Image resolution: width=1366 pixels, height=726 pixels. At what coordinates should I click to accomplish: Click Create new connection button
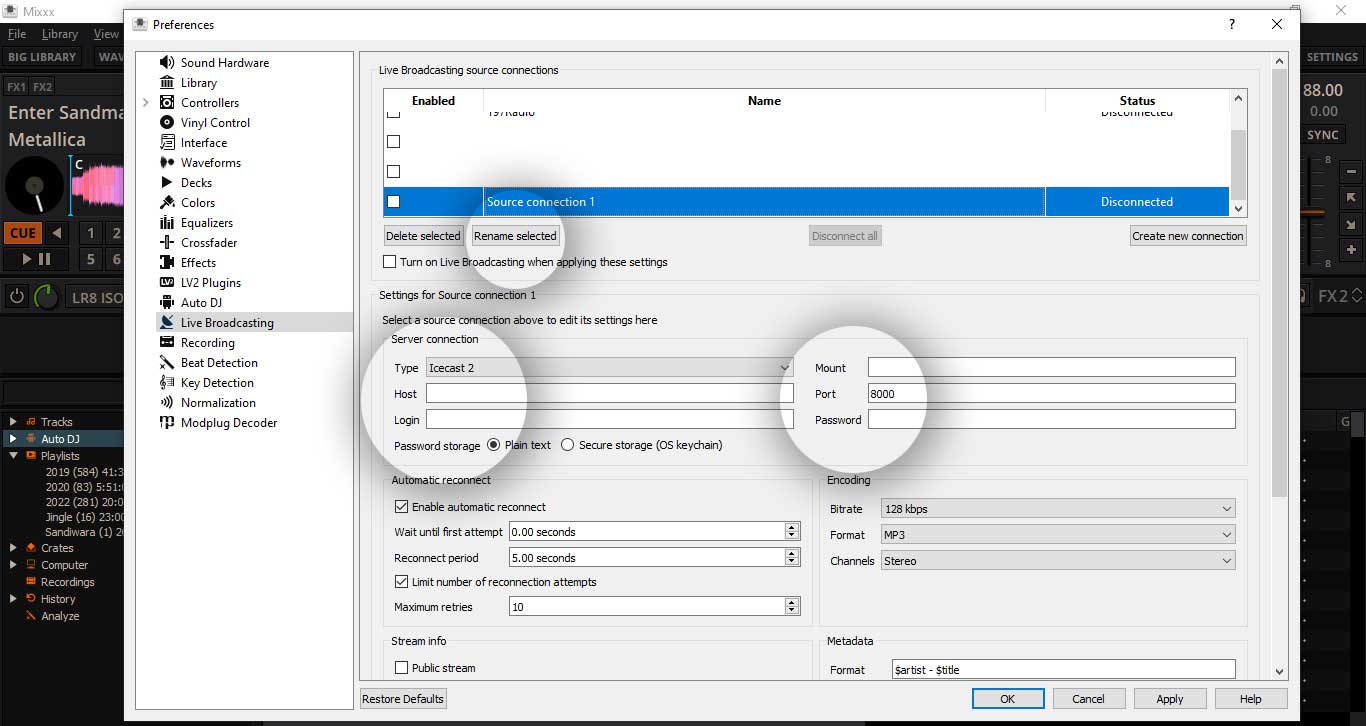(1188, 236)
